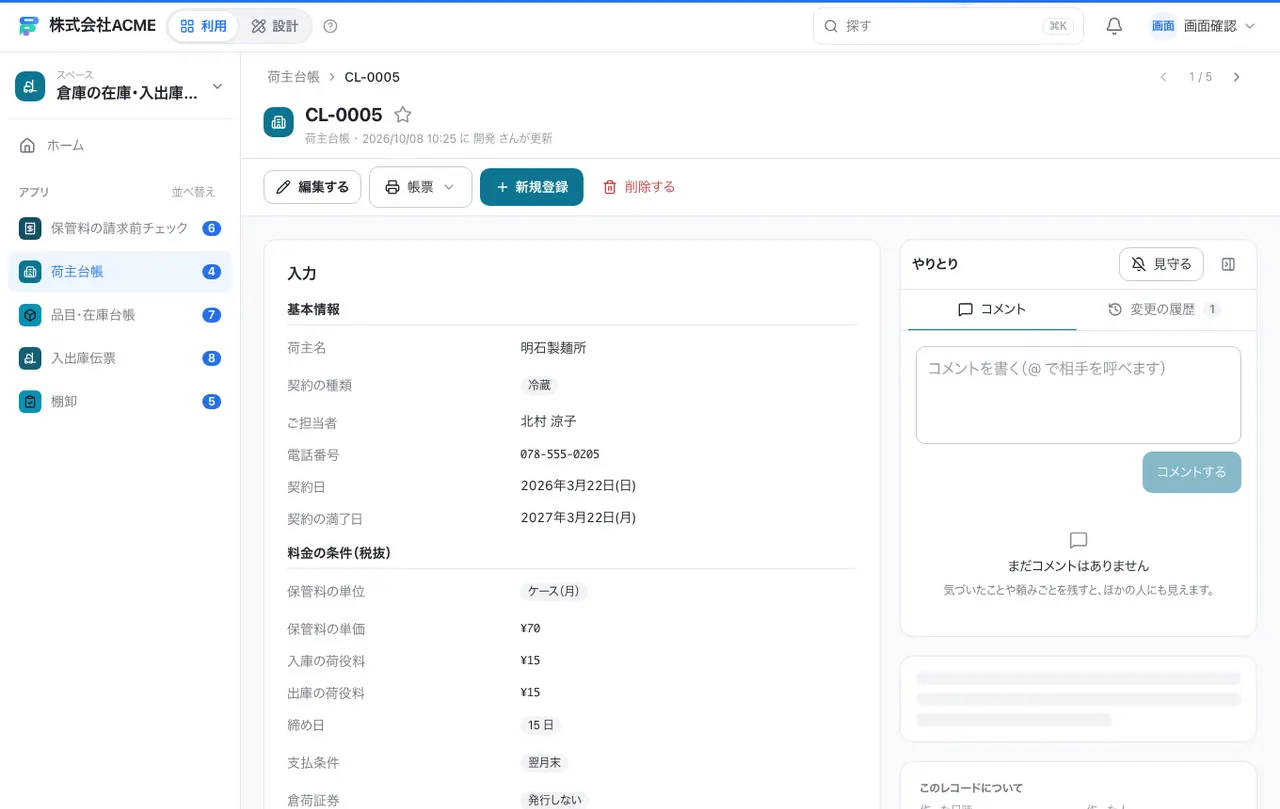The height and width of the screenshot is (809, 1280).
Task: Click the 荷主台帳 breadcrumb link
Action: tap(294, 77)
